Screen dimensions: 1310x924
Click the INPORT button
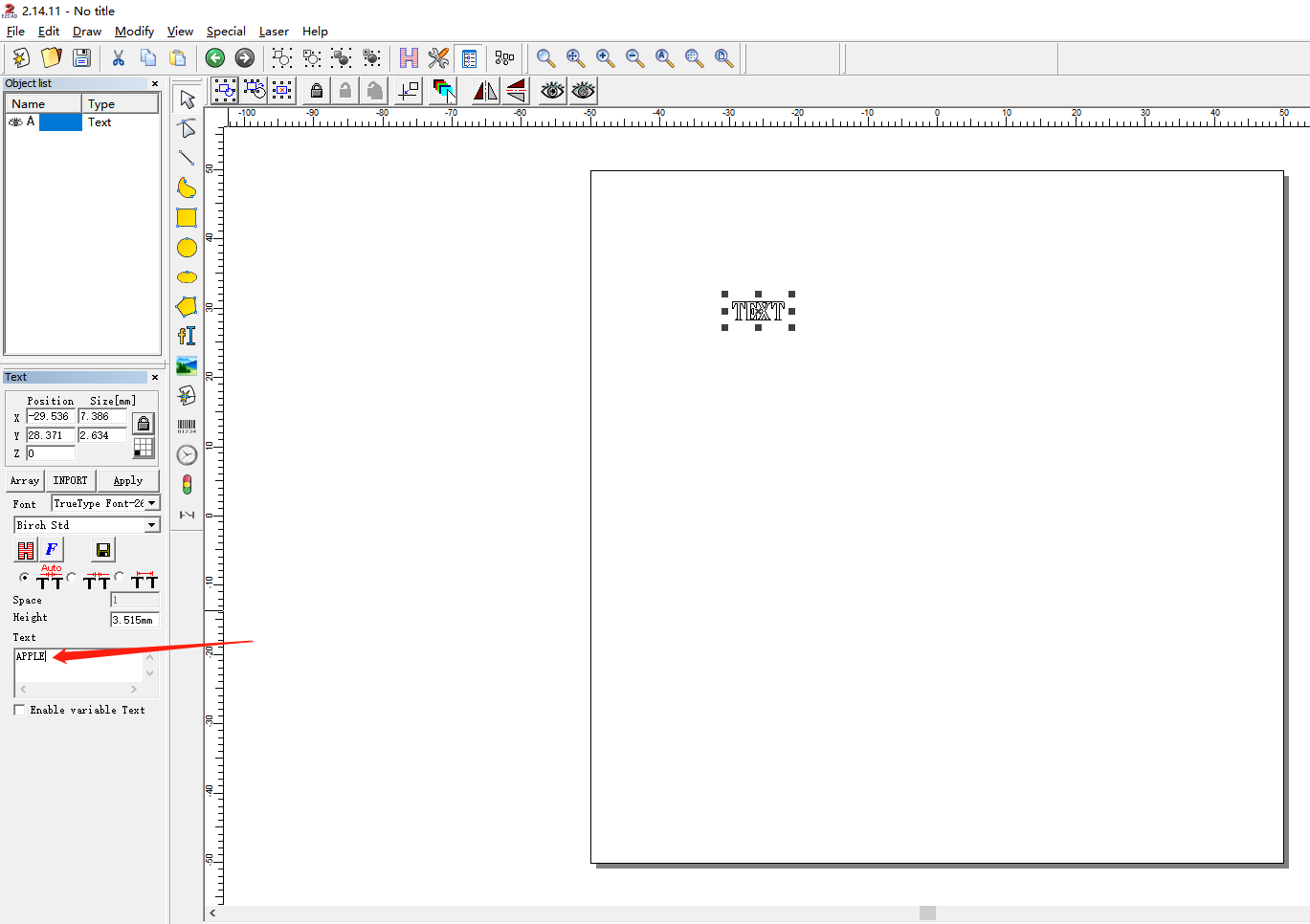[x=70, y=480]
